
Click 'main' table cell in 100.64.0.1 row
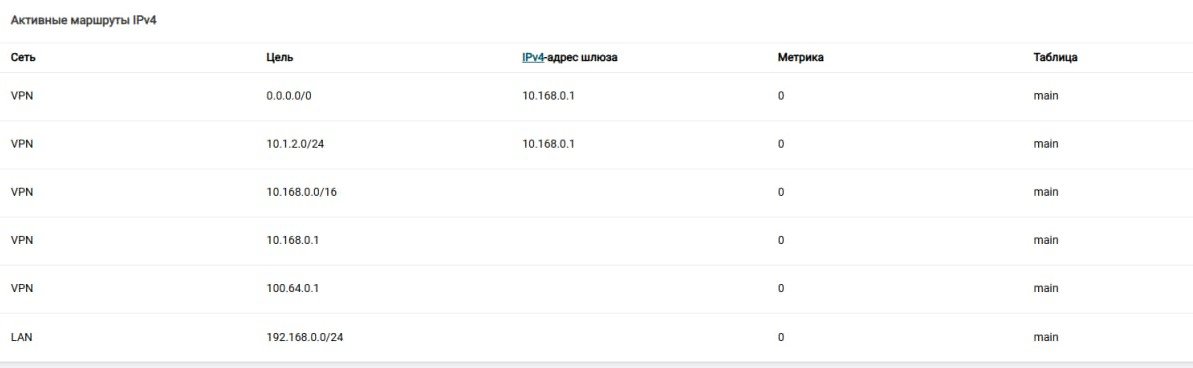[x=1045, y=289]
